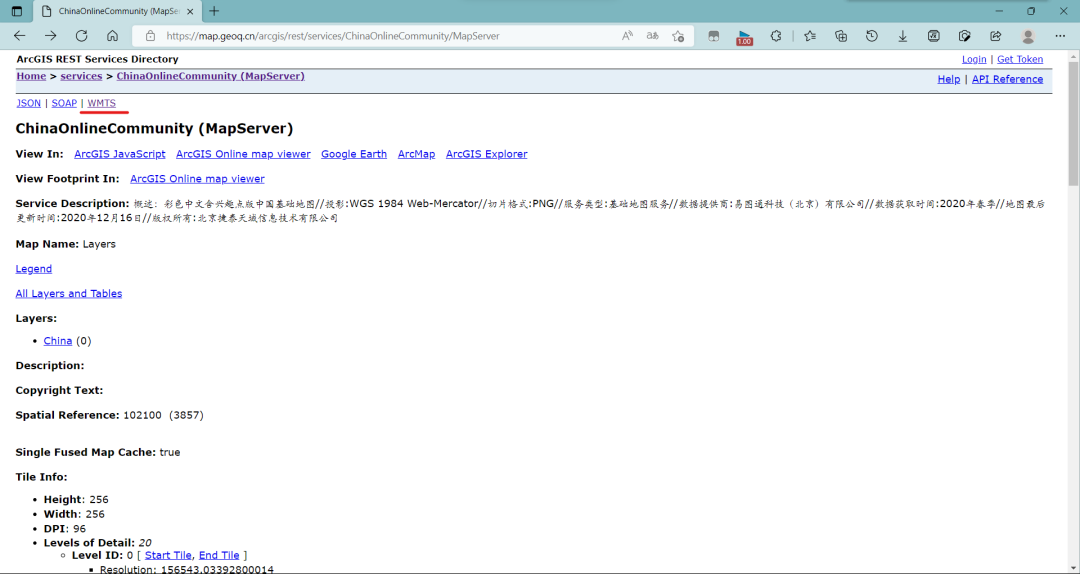The width and height of the screenshot is (1080, 574).
Task: Select the 'Spatial Reference:' label text
Action: (68, 416)
